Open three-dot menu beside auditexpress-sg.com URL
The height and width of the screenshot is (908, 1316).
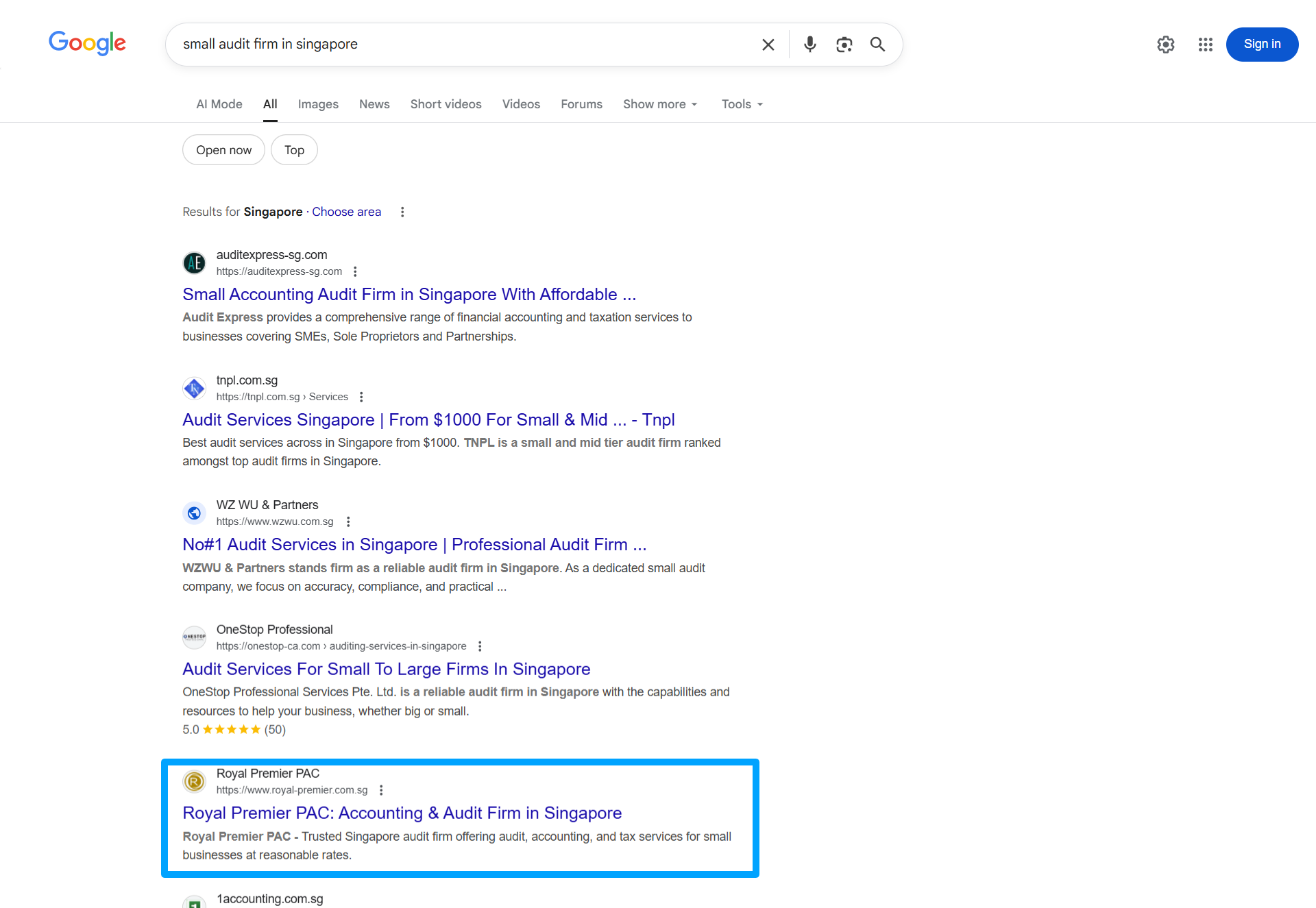[355, 271]
